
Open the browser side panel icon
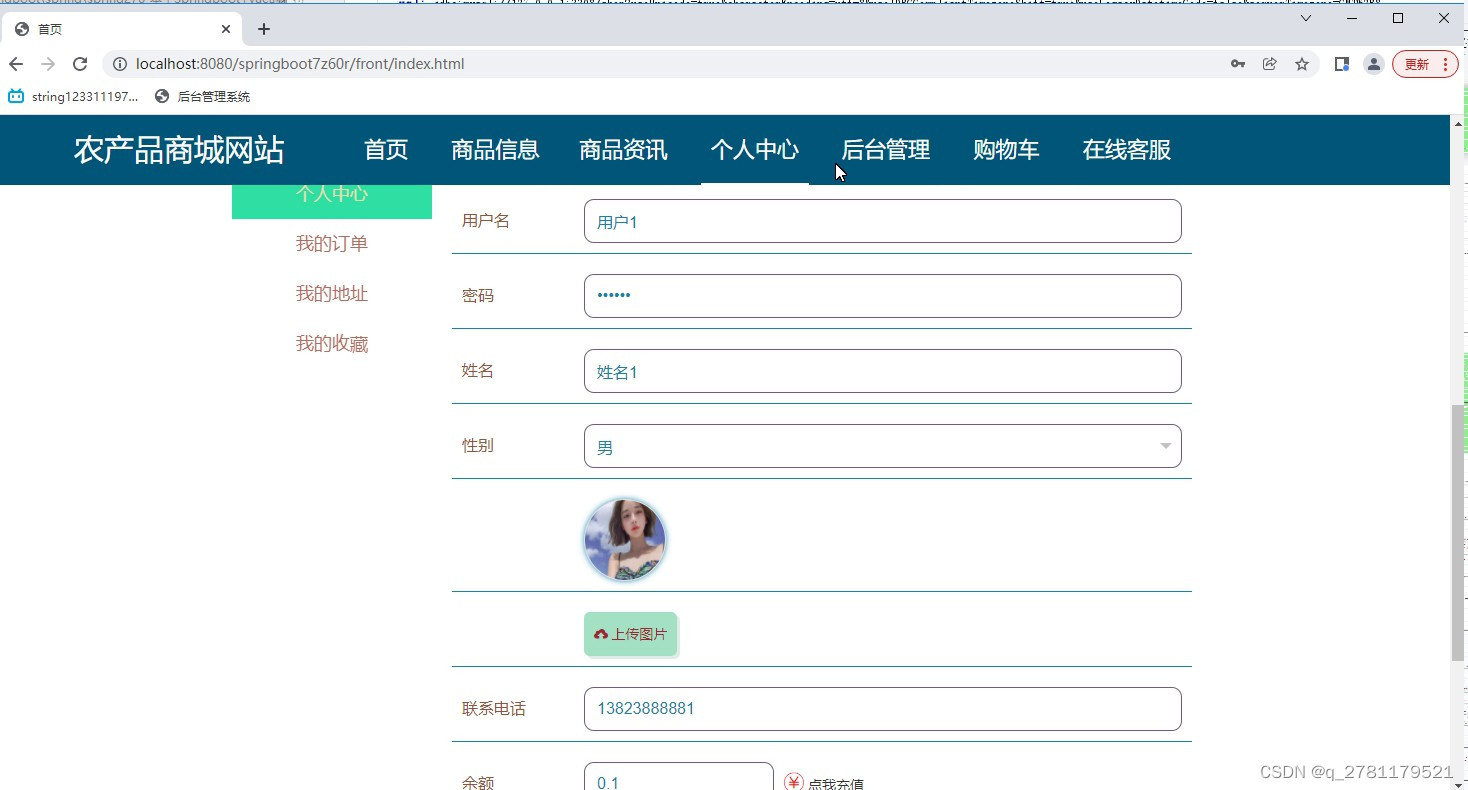[x=1342, y=64]
